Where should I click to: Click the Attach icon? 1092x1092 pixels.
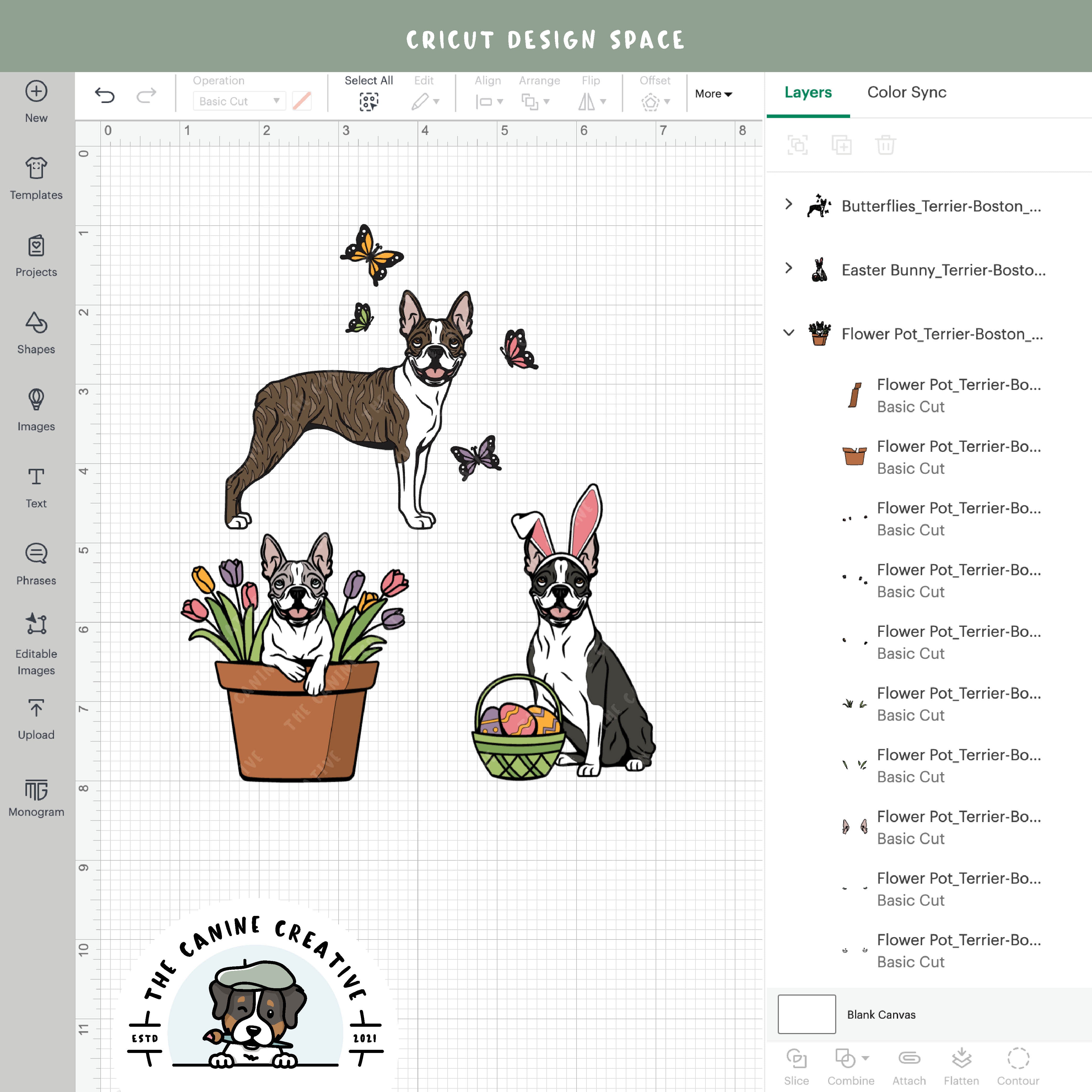[908, 1060]
